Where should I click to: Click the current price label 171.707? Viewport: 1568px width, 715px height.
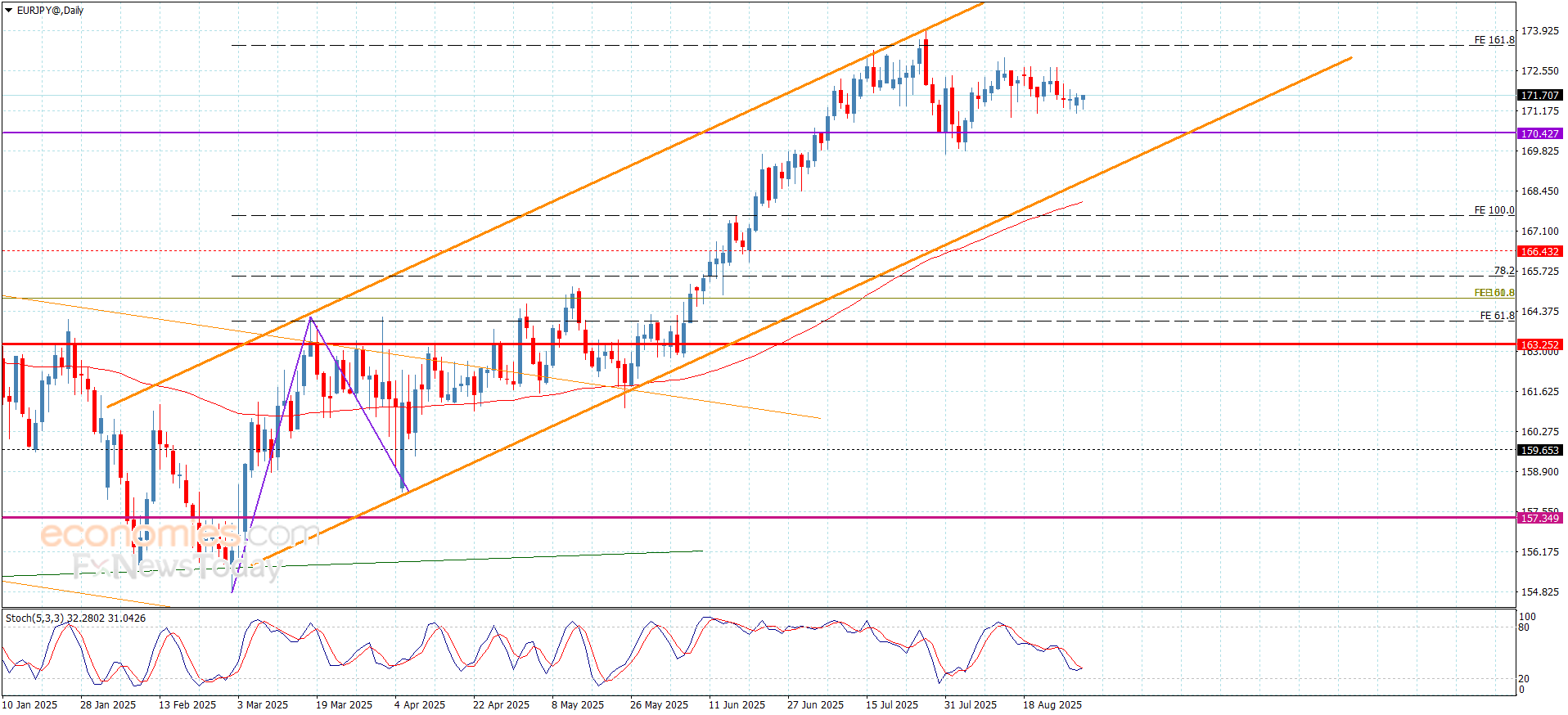pyautogui.click(x=1539, y=96)
